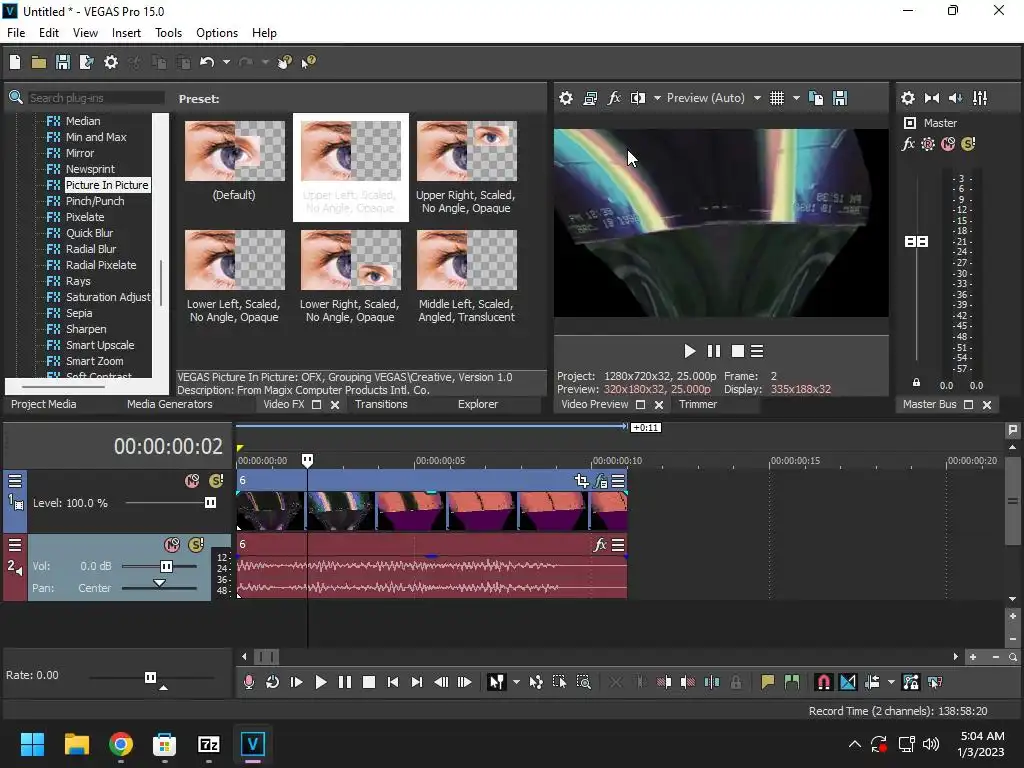Open Event FX on video clip

point(600,482)
